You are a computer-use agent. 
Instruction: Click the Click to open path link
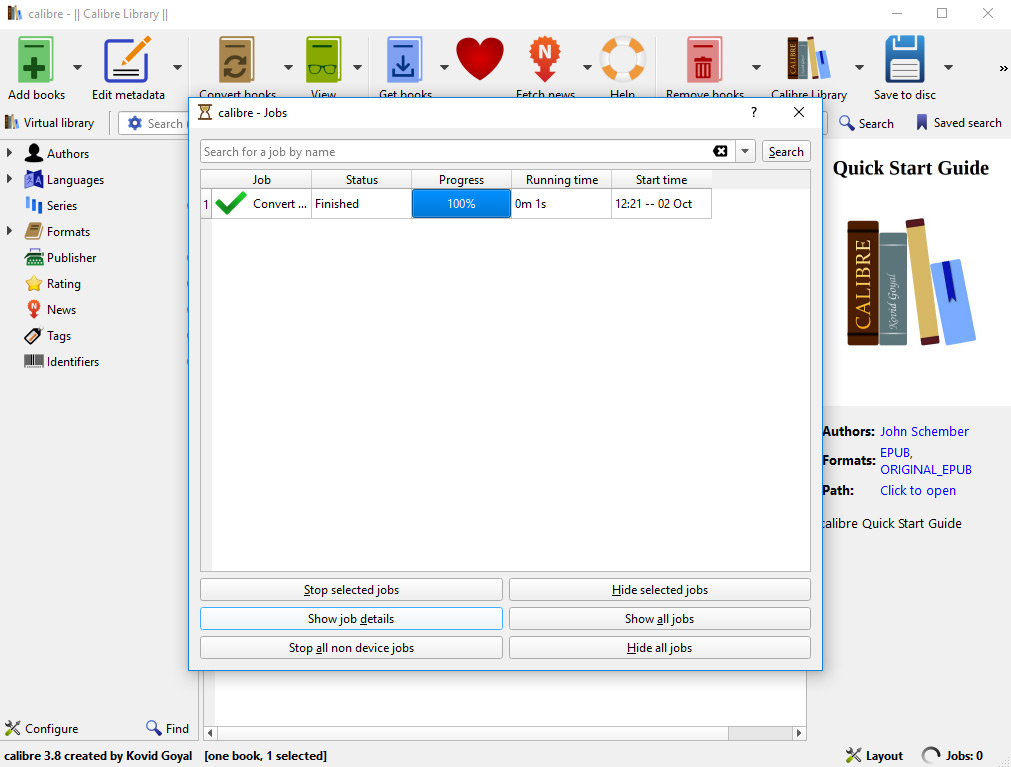[x=918, y=490]
